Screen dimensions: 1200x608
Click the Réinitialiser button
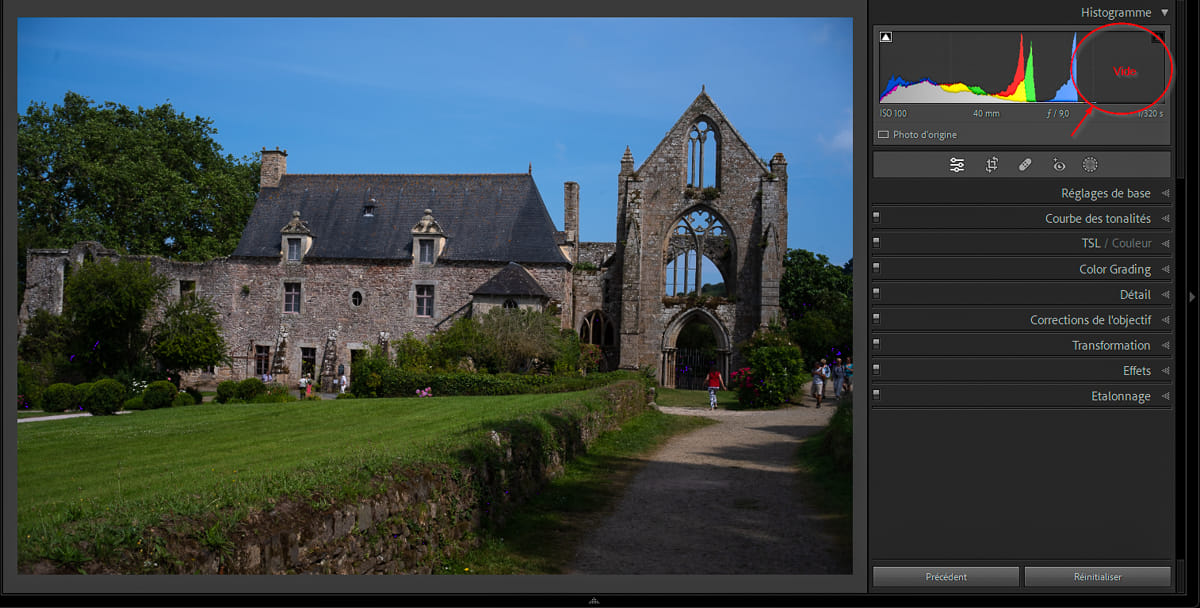click(x=1097, y=577)
